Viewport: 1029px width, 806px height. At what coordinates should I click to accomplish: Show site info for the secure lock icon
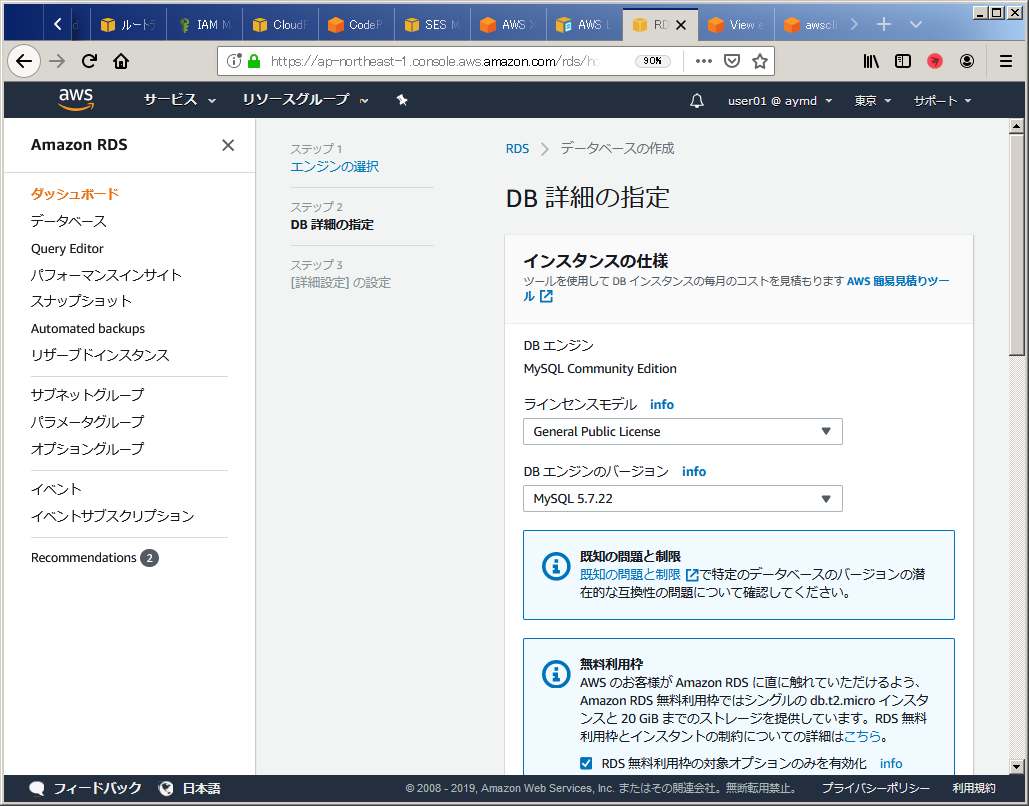pyautogui.click(x=254, y=62)
